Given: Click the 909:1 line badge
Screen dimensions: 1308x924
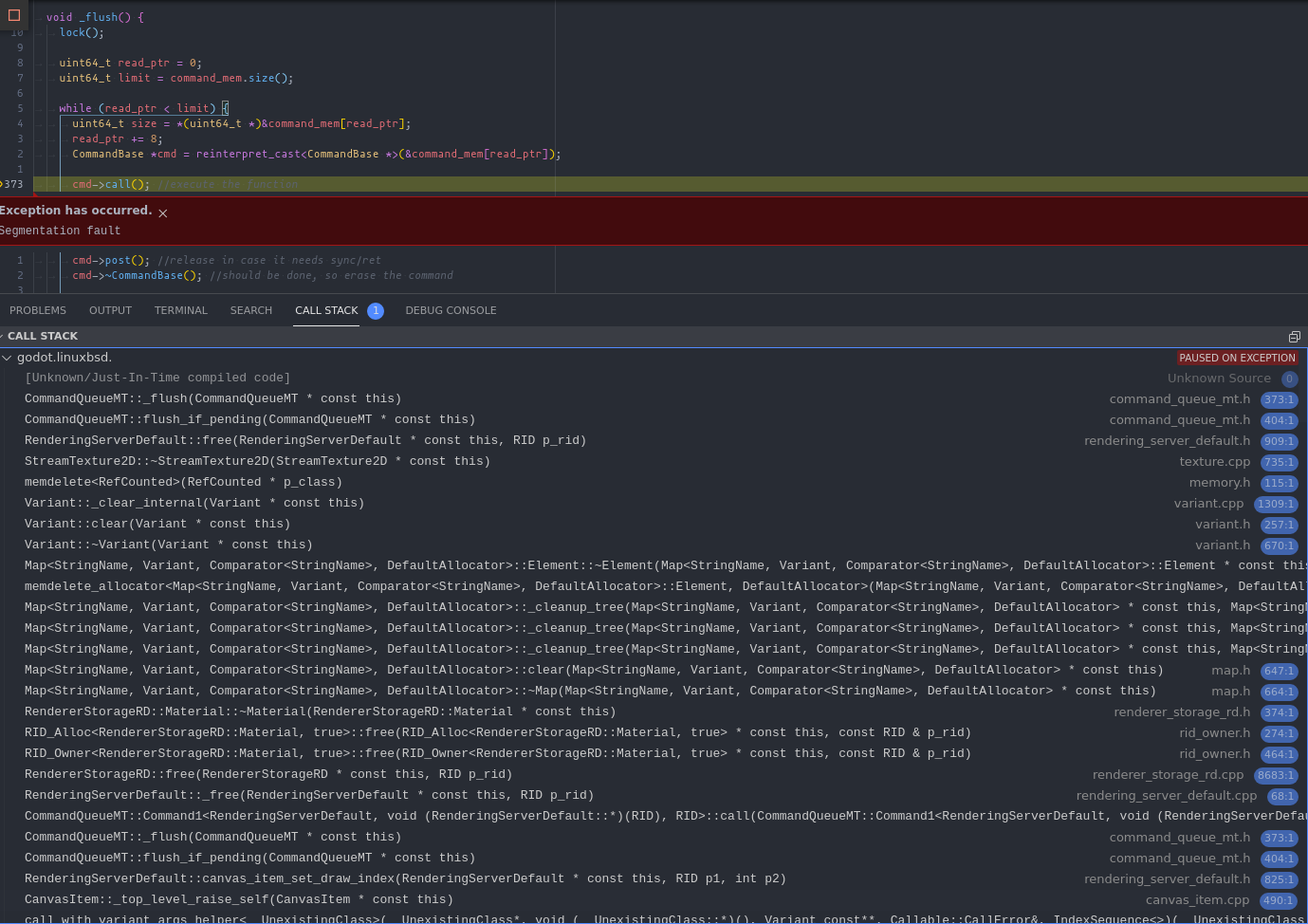Looking at the screenshot, I should point(1279,441).
